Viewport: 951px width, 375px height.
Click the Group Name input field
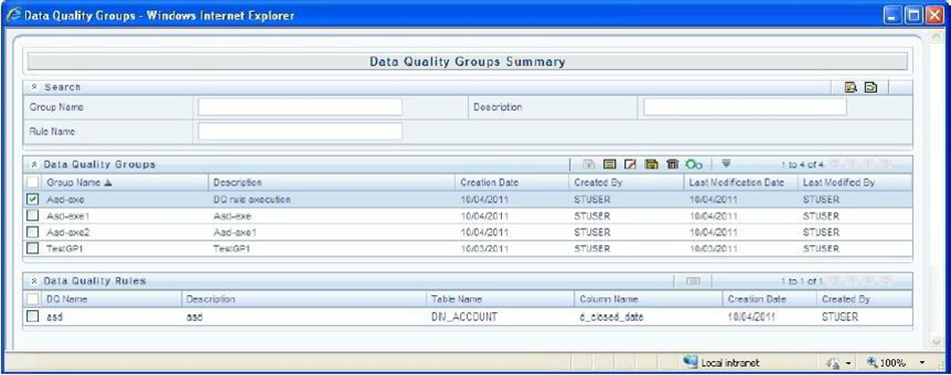pyautogui.click(x=300, y=107)
